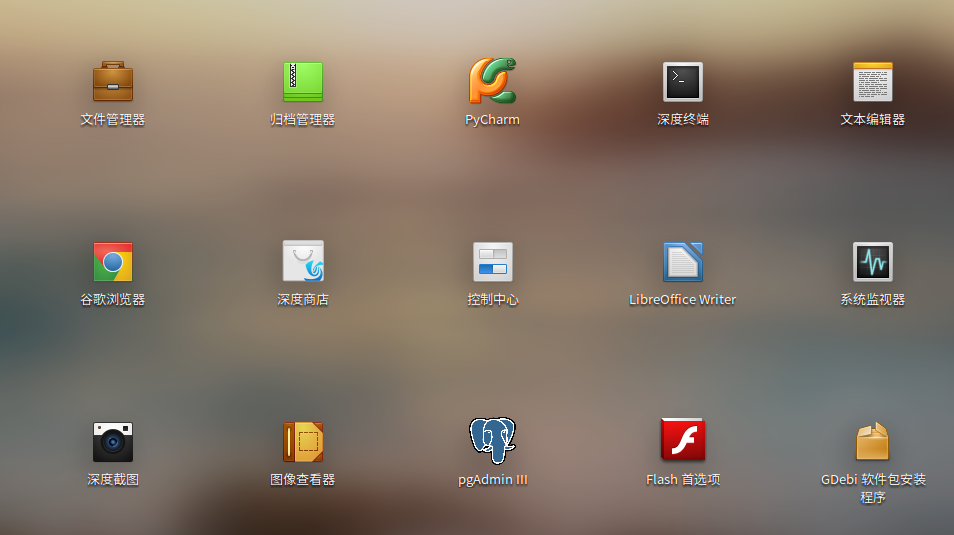The height and width of the screenshot is (535, 954).
Task: Launch 谷歌浏览器 Chrome icon
Action: (113, 262)
